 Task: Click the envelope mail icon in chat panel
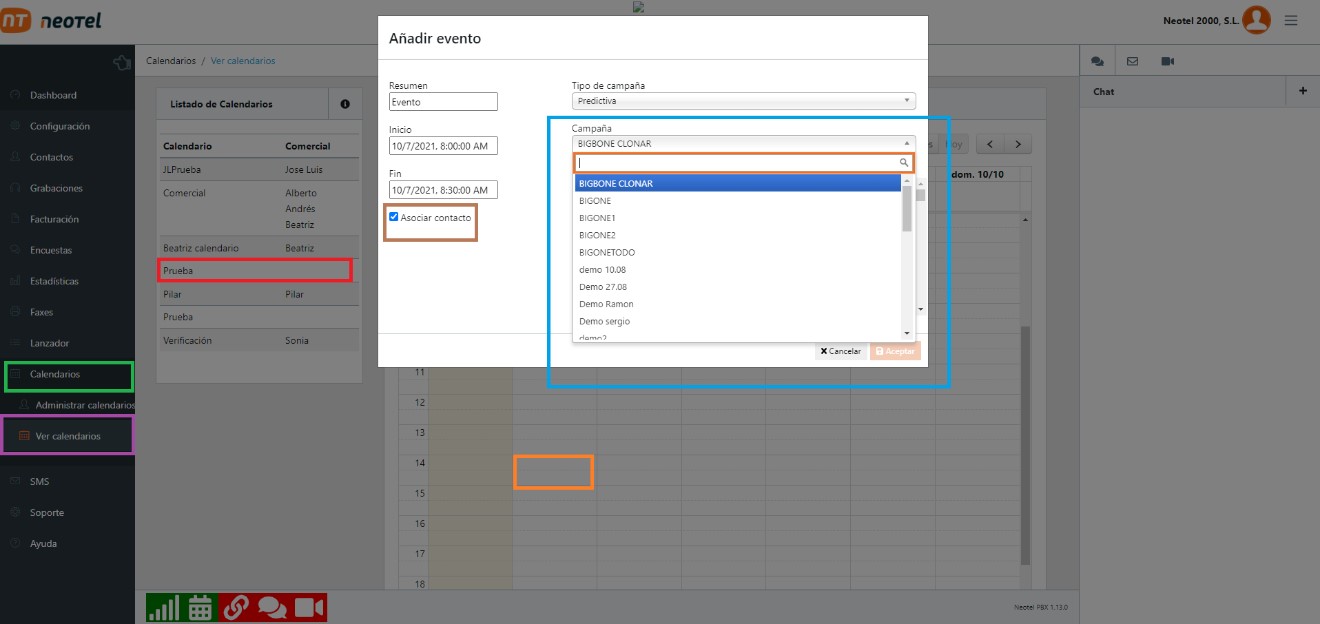[1132, 61]
